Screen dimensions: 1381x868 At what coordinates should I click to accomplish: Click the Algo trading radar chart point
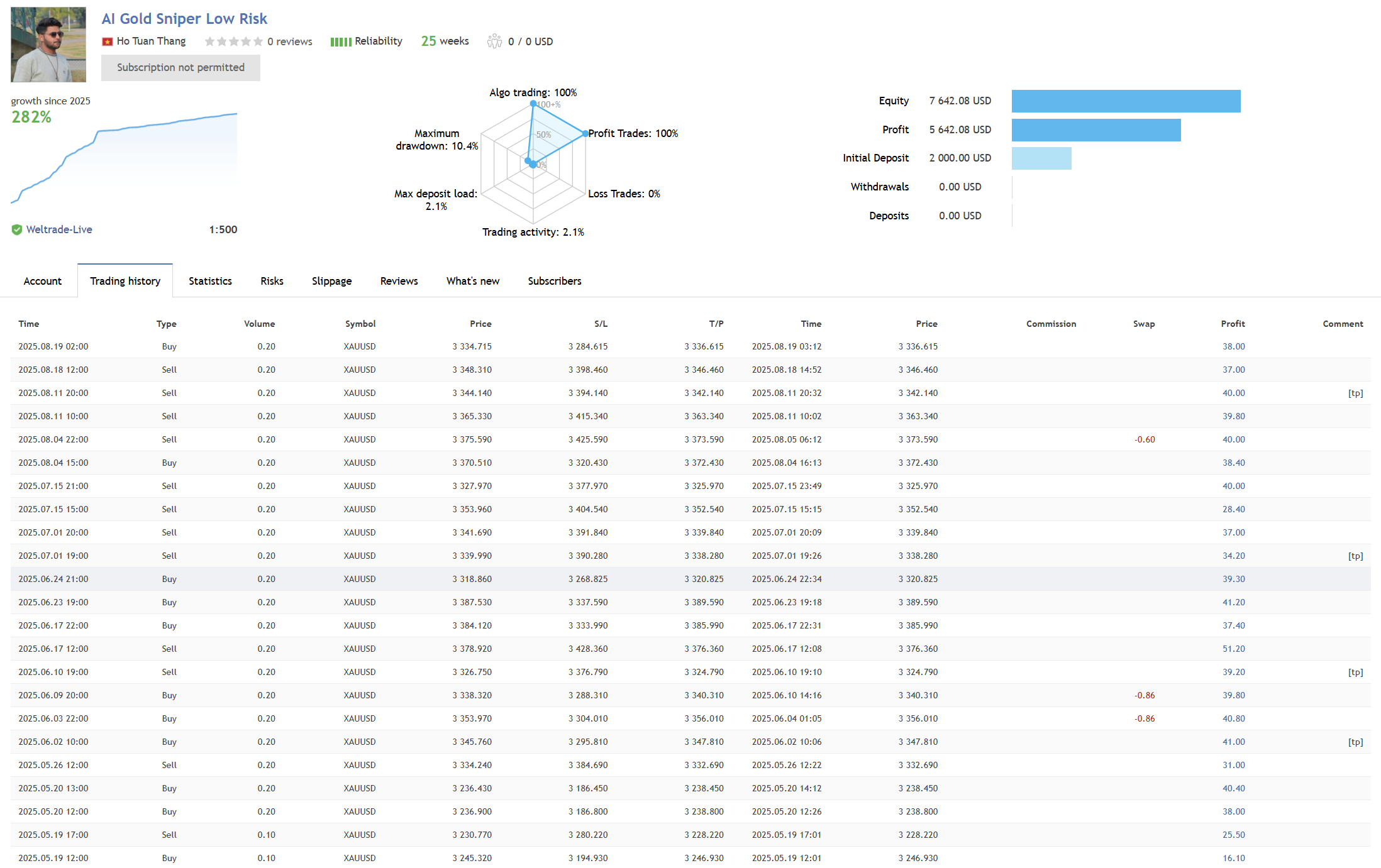click(533, 104)
